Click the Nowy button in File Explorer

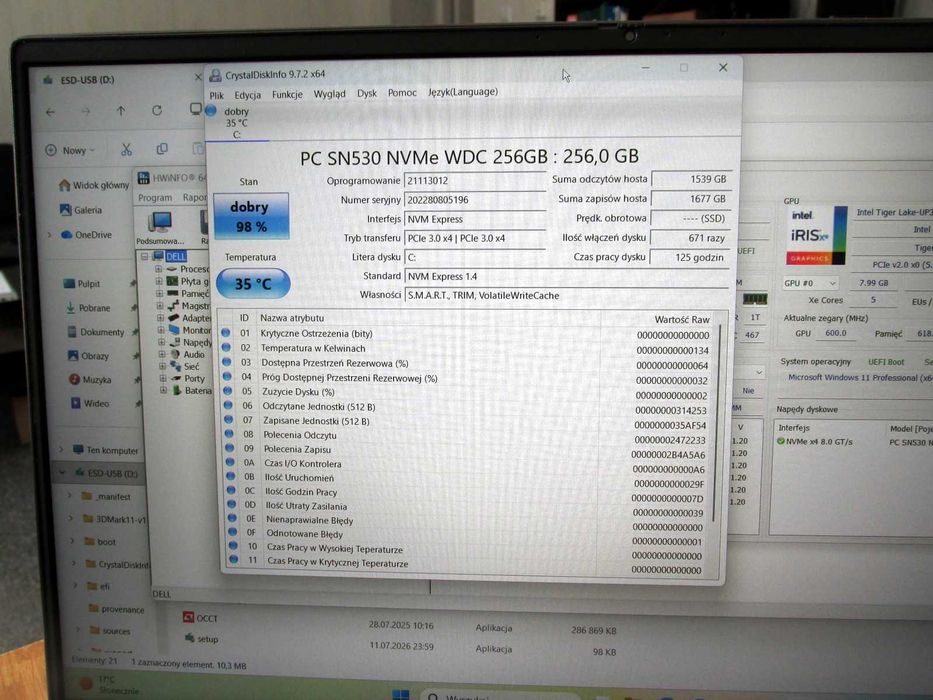coord(70,151)
